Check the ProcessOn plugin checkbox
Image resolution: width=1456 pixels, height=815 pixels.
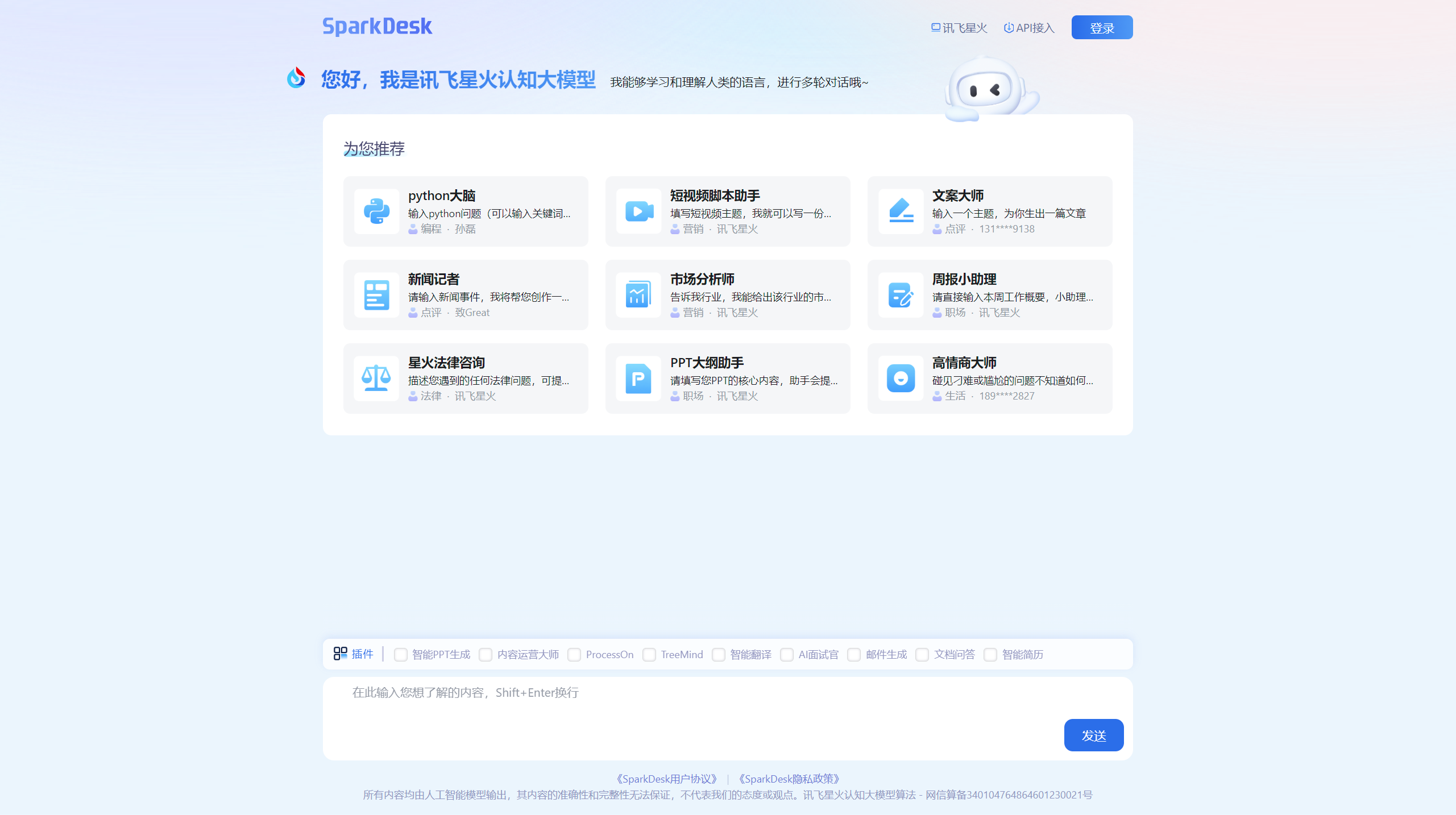(574, 655)
